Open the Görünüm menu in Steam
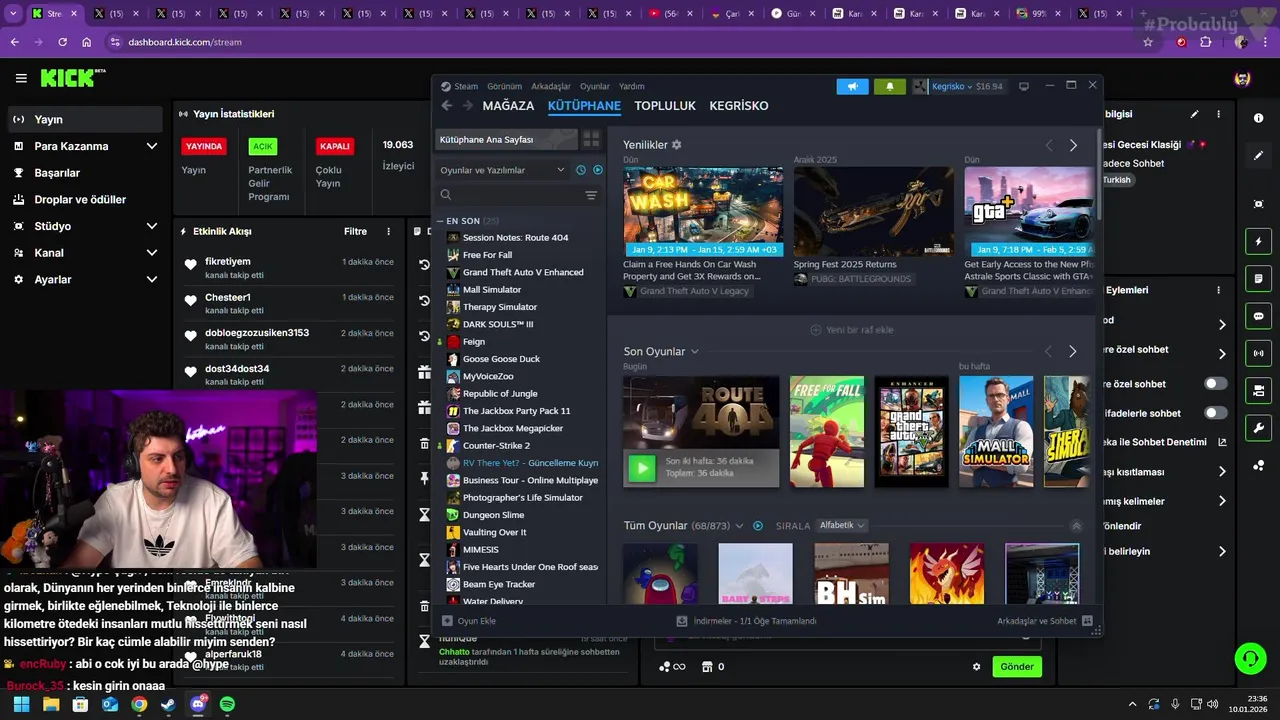The image size is (1280, 720). coord(504,87)
